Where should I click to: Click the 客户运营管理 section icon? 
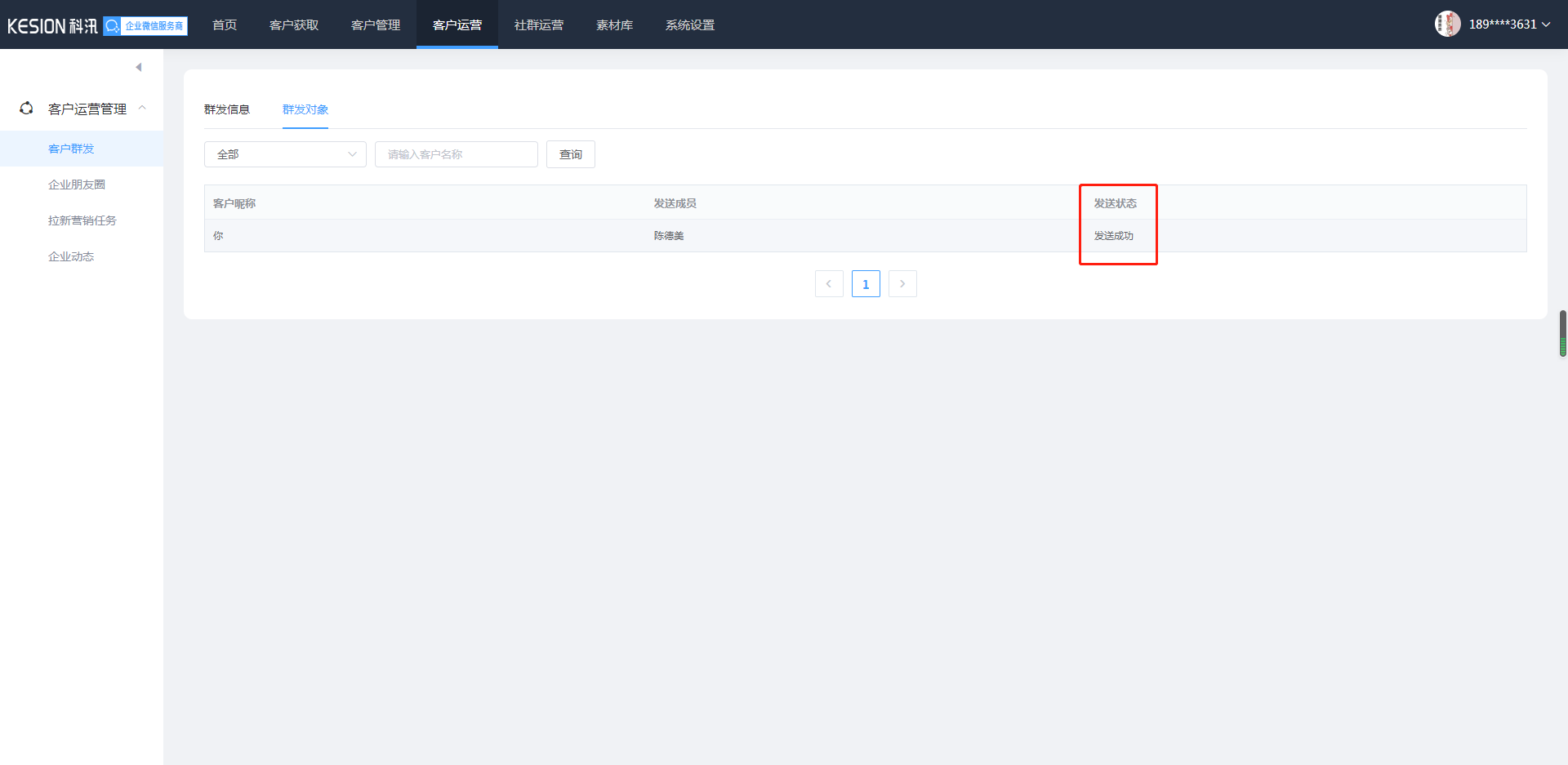pos(27,109)
